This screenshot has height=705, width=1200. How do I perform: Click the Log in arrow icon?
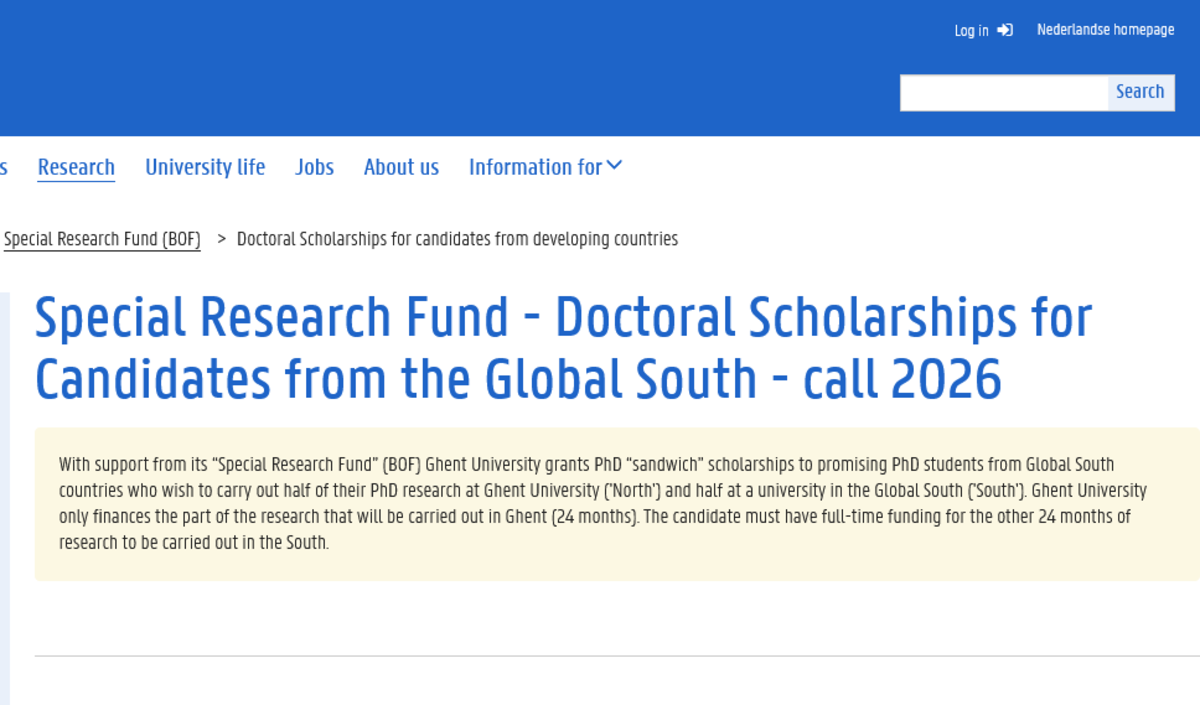point(1004,30)
